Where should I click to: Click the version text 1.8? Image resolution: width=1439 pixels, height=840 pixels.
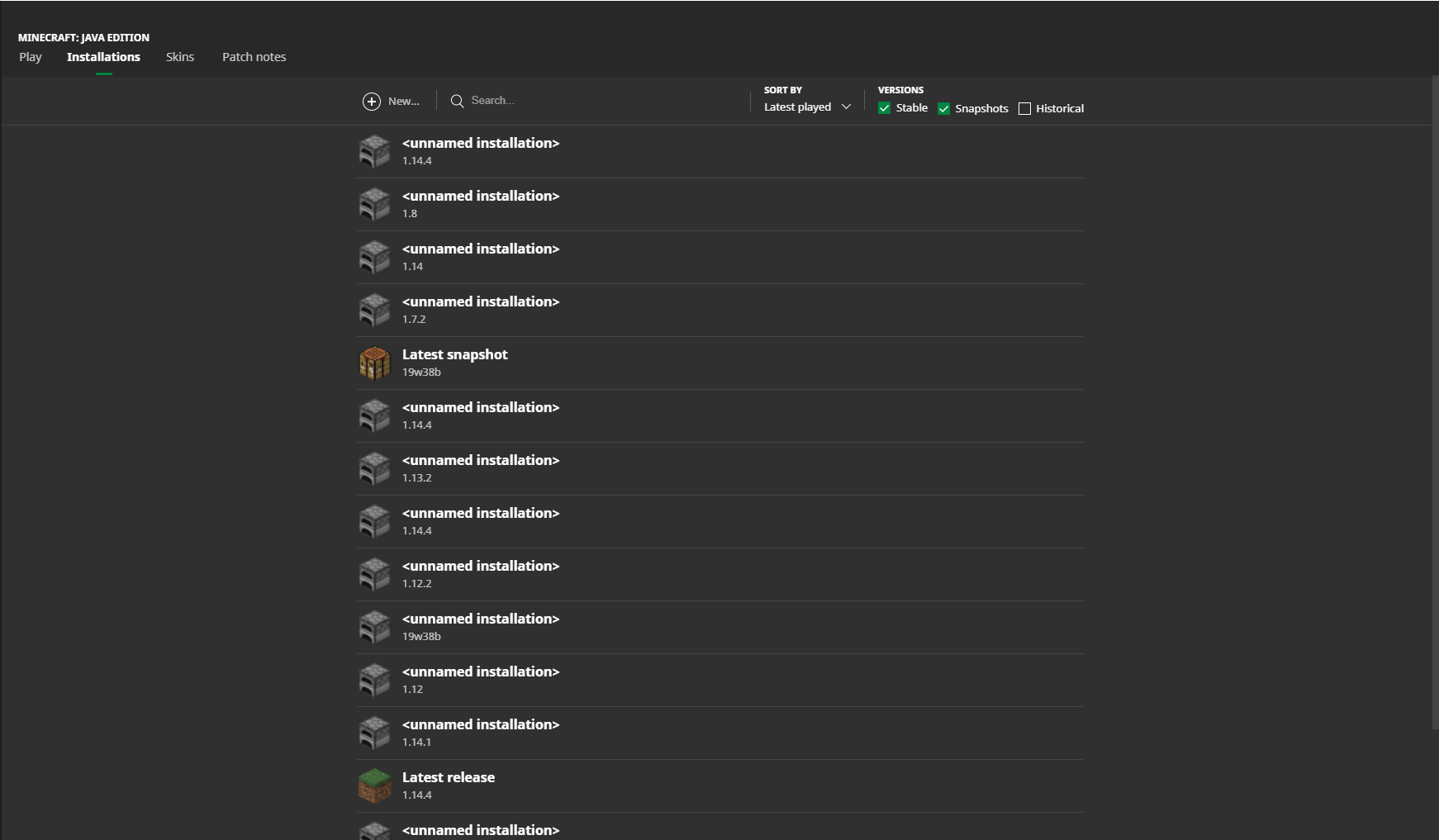pos(410,214)
